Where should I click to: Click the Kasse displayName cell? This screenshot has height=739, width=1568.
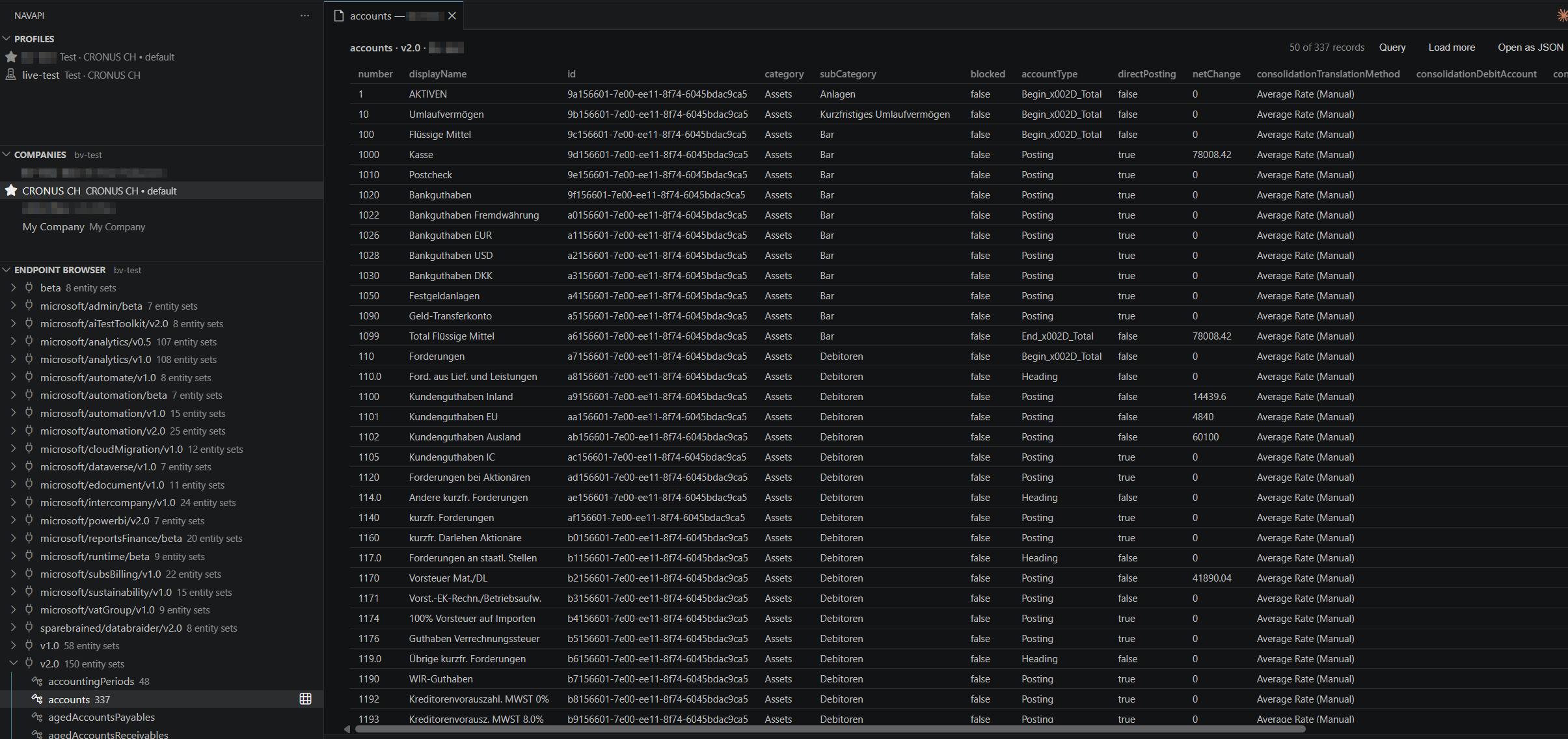click(421, 154)
